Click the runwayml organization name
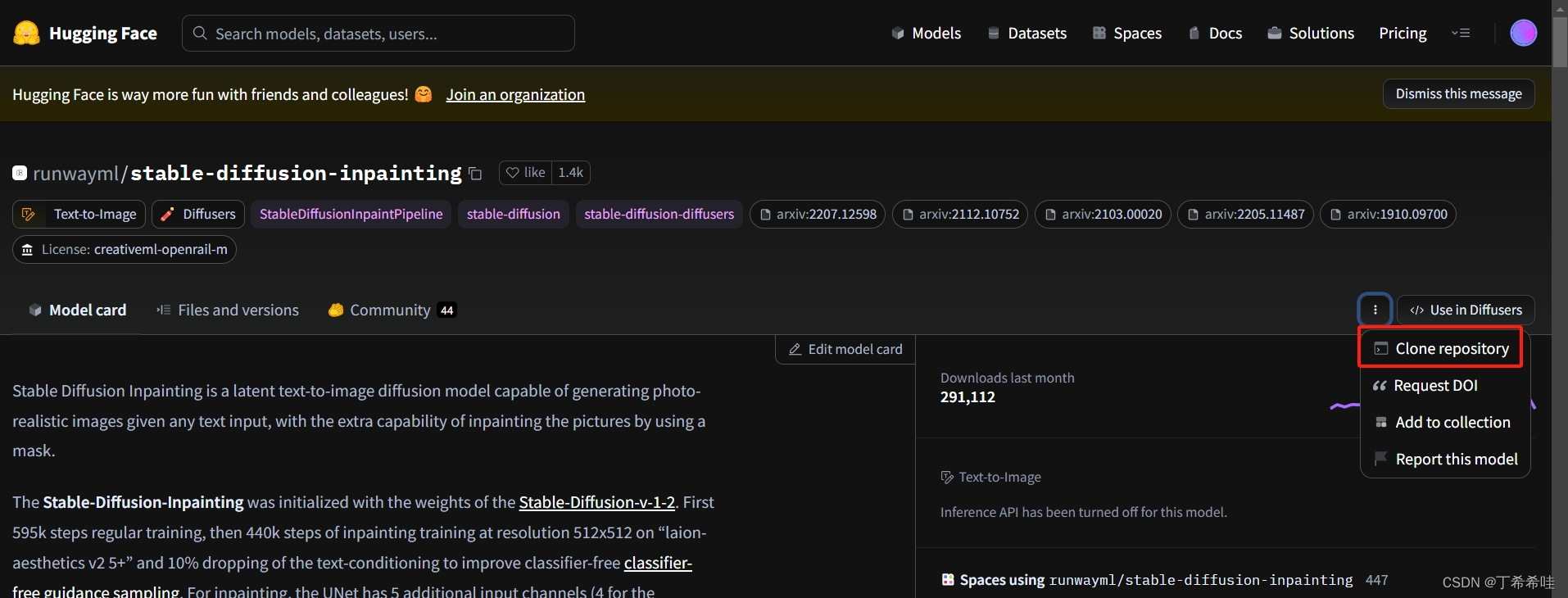 (75, 173)
